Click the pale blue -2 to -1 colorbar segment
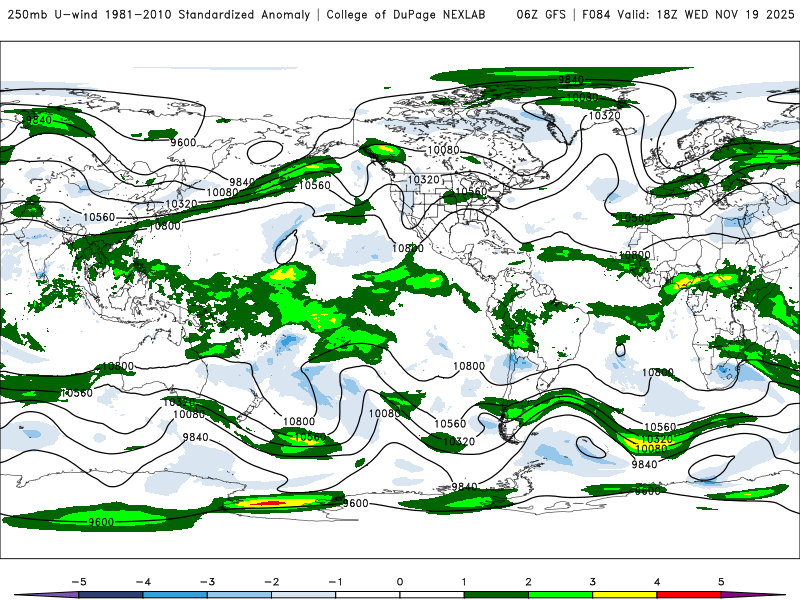The image size is (800, 600). tap(304, 595)
